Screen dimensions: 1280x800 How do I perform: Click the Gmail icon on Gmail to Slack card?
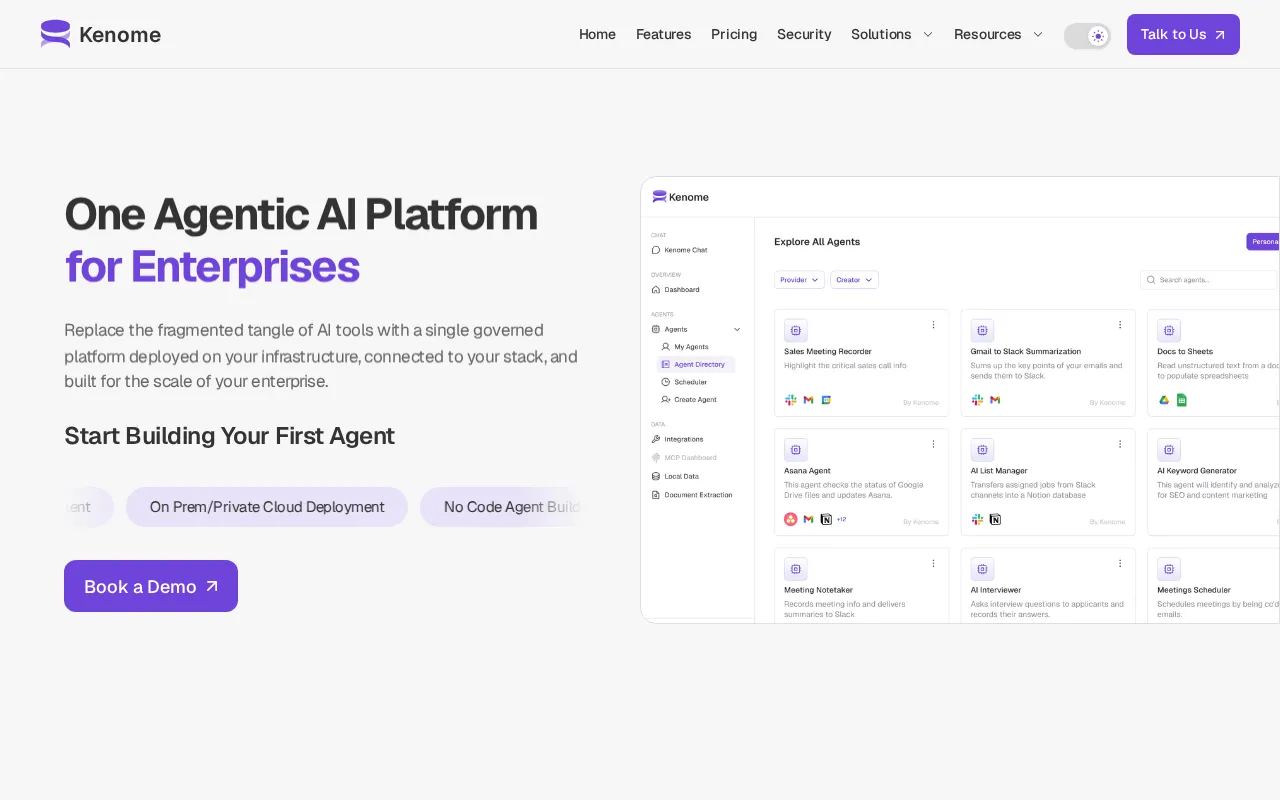[x=995, y=400]
